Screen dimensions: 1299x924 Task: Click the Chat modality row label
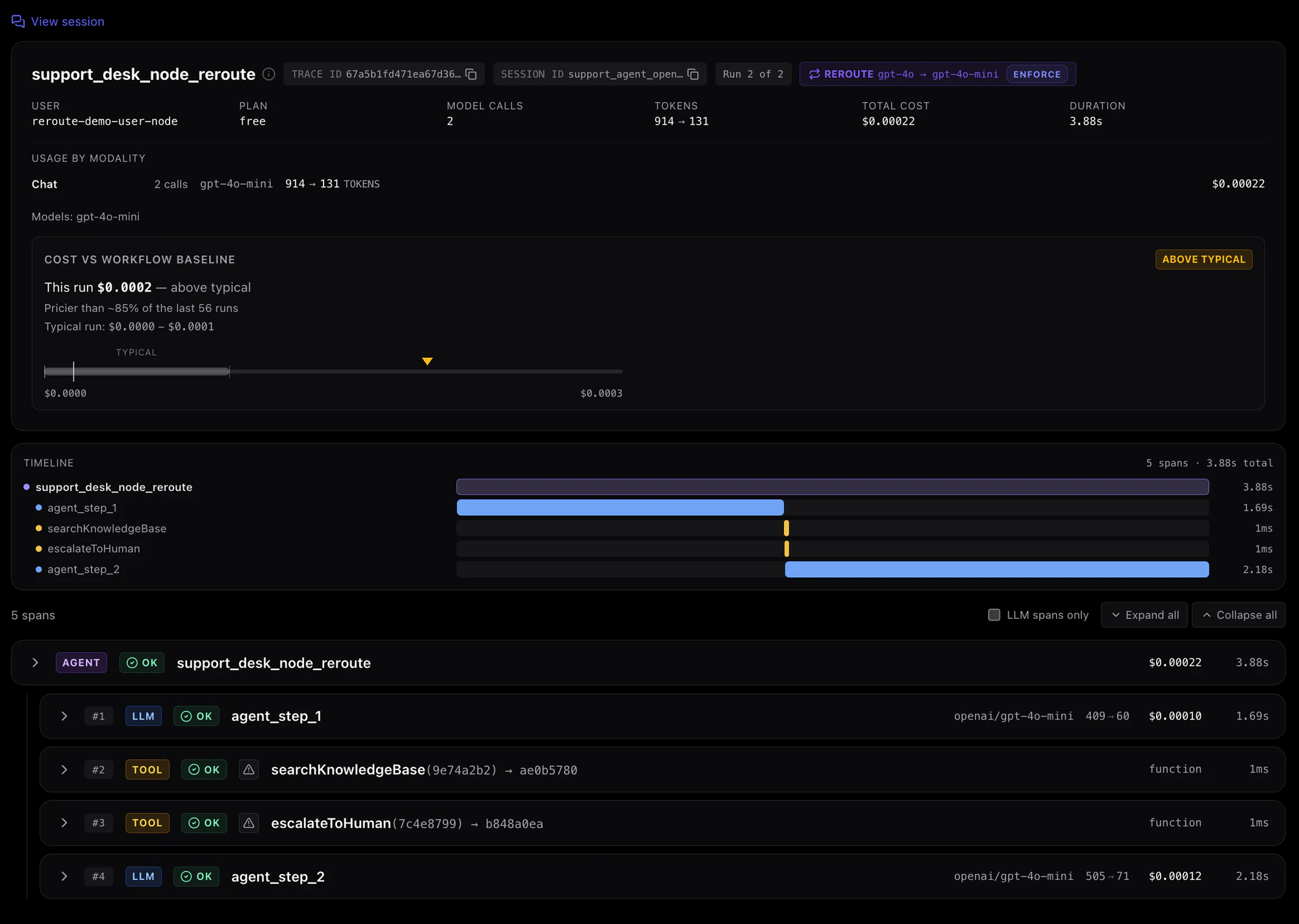pyautogui.click(x=44, y=184)
